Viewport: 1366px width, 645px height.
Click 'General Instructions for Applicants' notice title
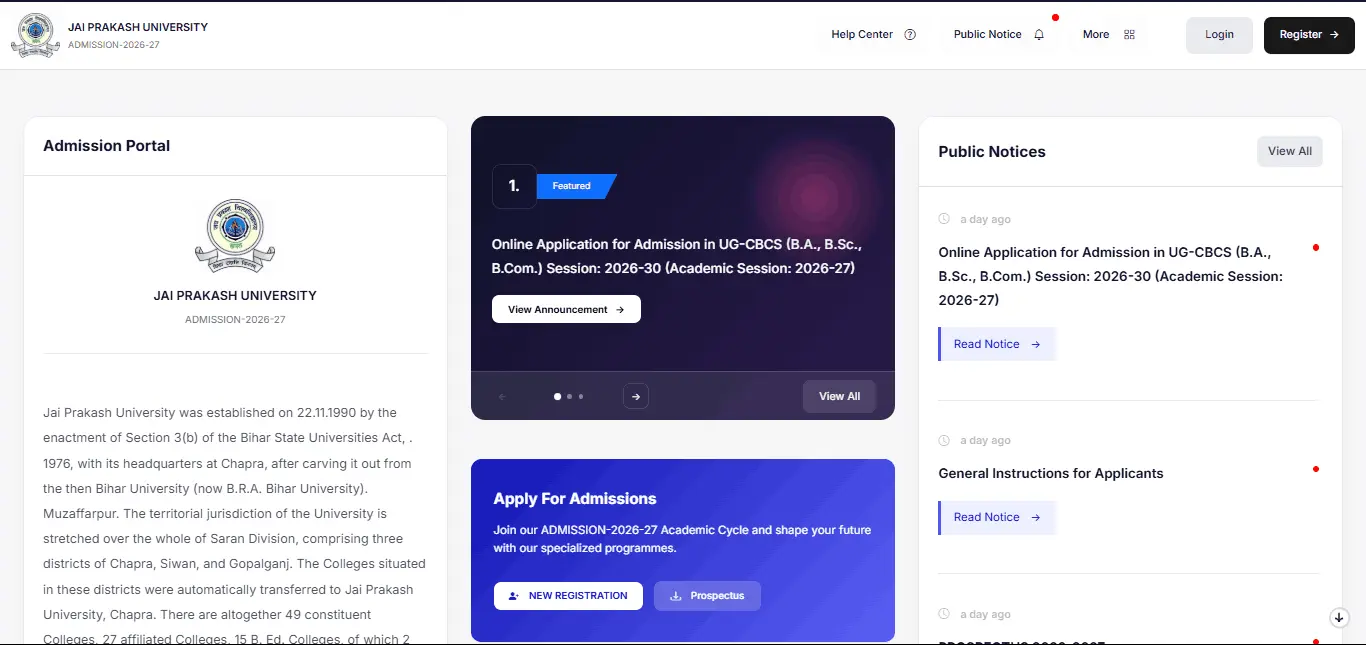point(1051,473)
